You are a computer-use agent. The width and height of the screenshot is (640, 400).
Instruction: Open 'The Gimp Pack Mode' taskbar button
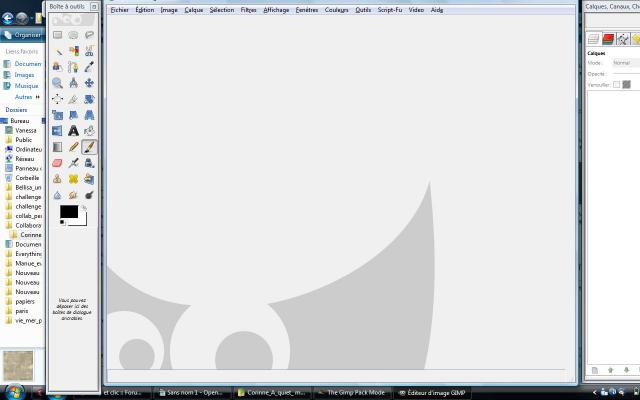click(352, 393)
